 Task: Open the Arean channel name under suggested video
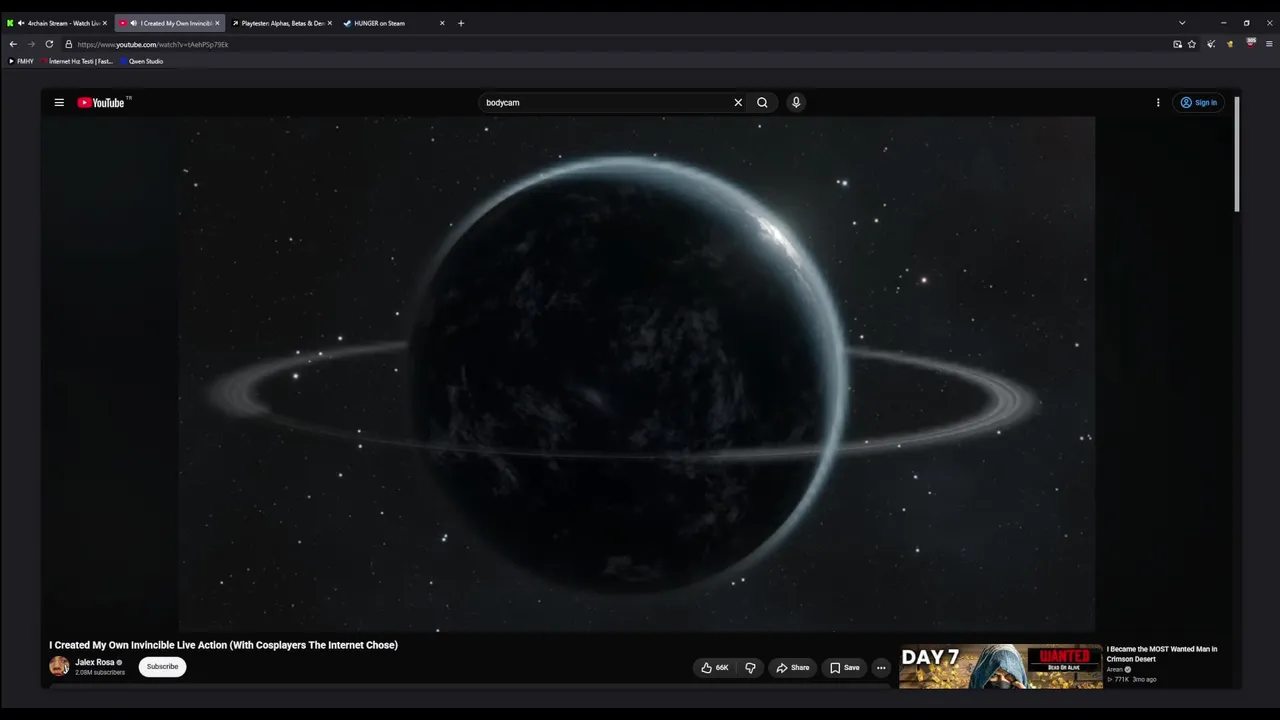tap(1115, 669)
